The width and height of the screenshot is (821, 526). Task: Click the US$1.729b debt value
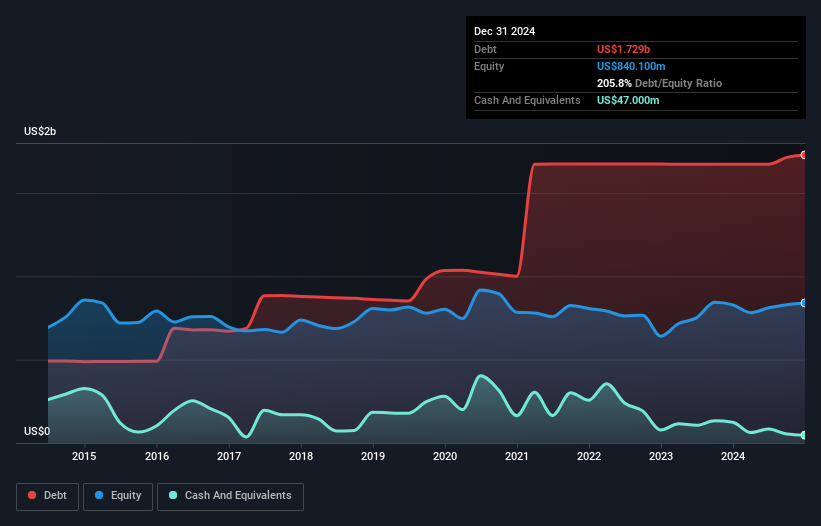pos(623,49)
